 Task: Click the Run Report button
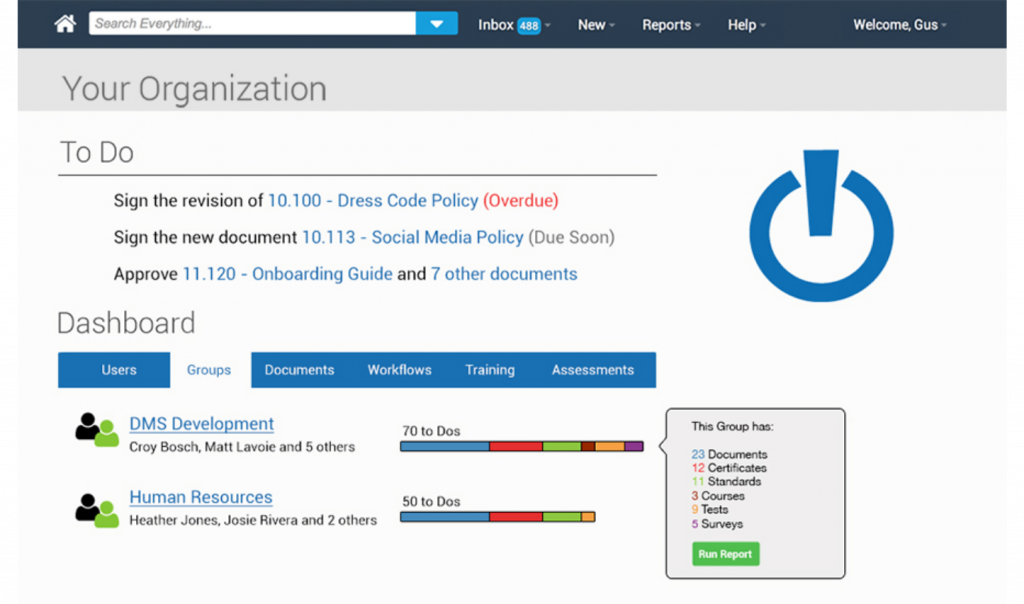pyautogui.click(x=725, y=553)
